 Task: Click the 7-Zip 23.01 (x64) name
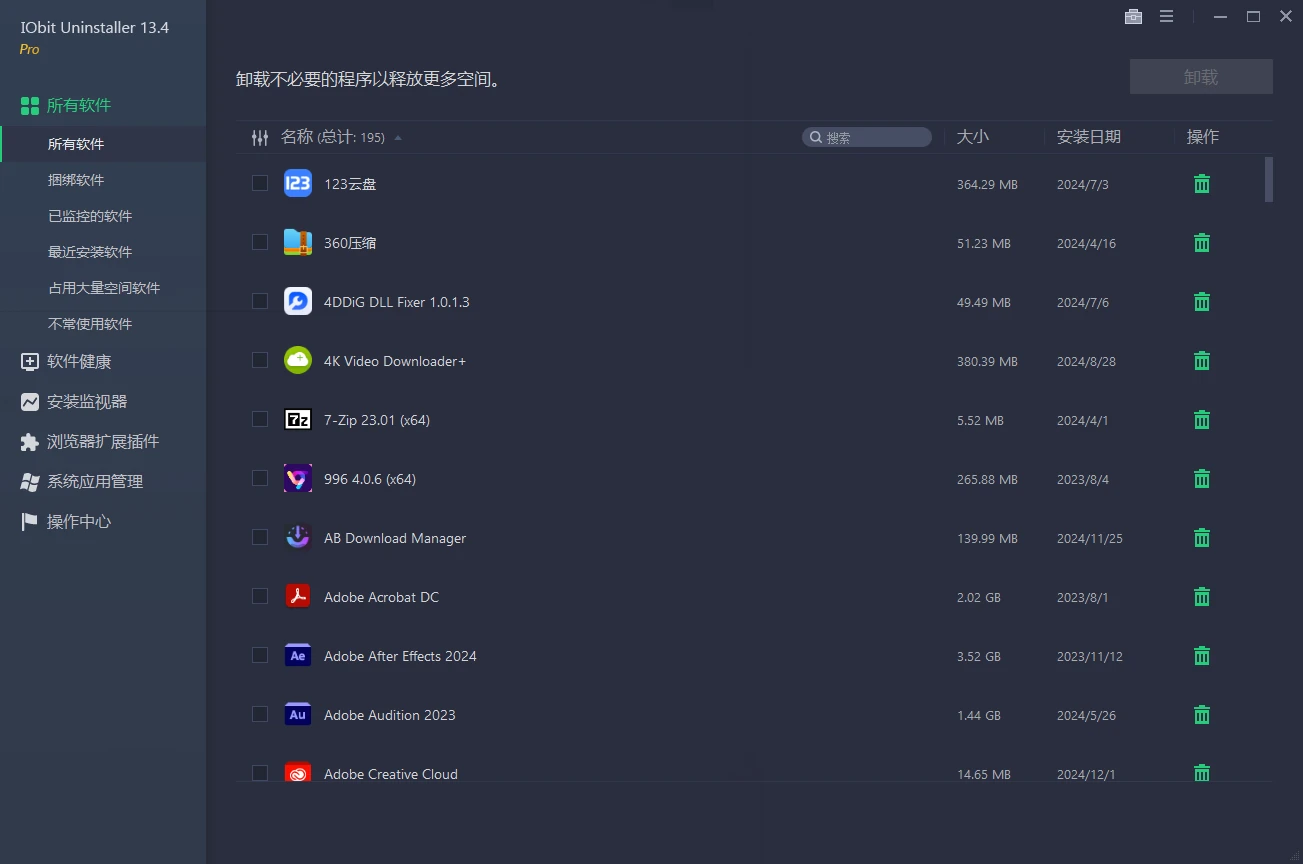coord(377,420)
